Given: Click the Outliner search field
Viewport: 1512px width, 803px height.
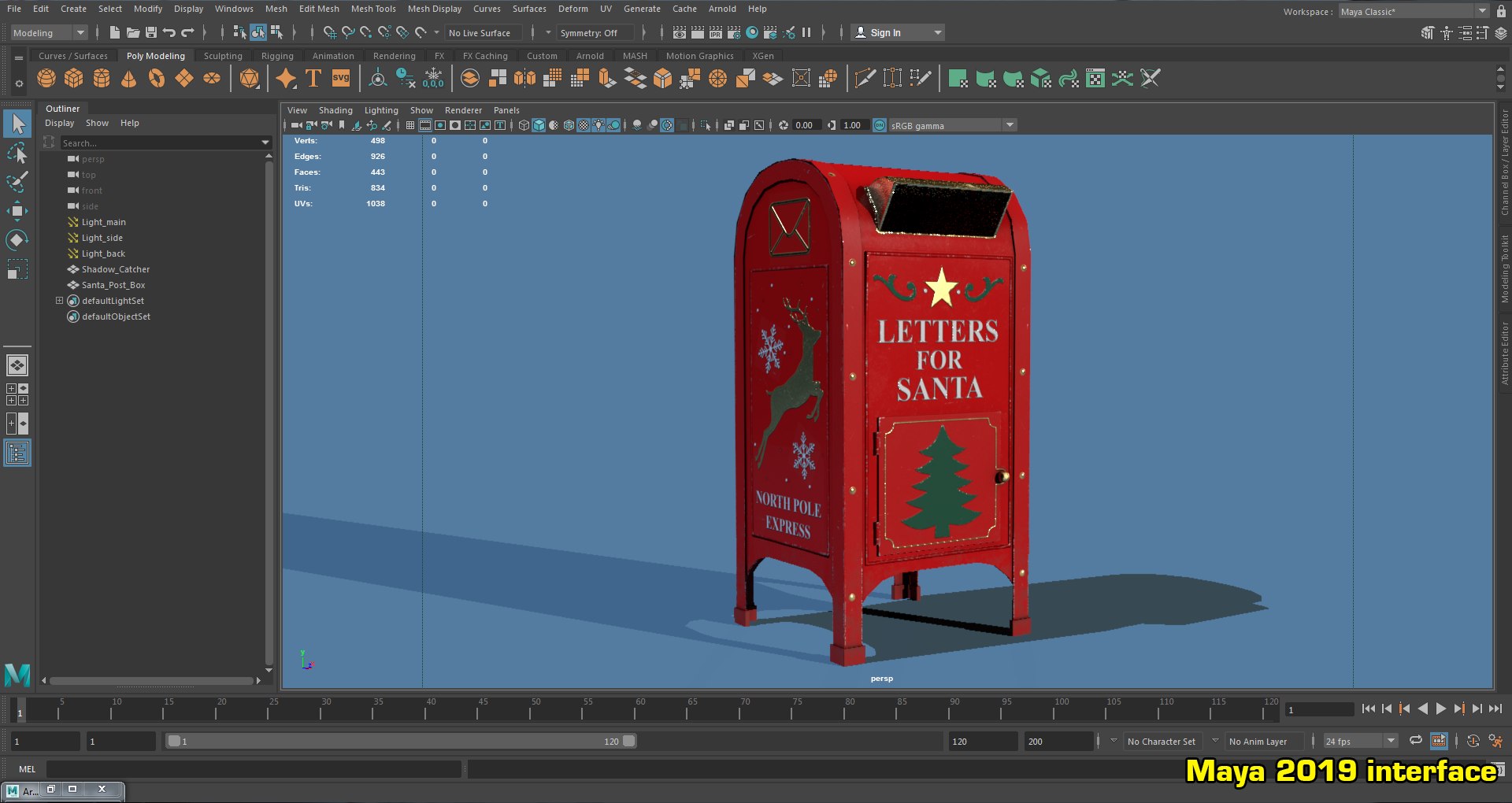Looking at the screenshot, I should tap(160, 142).
